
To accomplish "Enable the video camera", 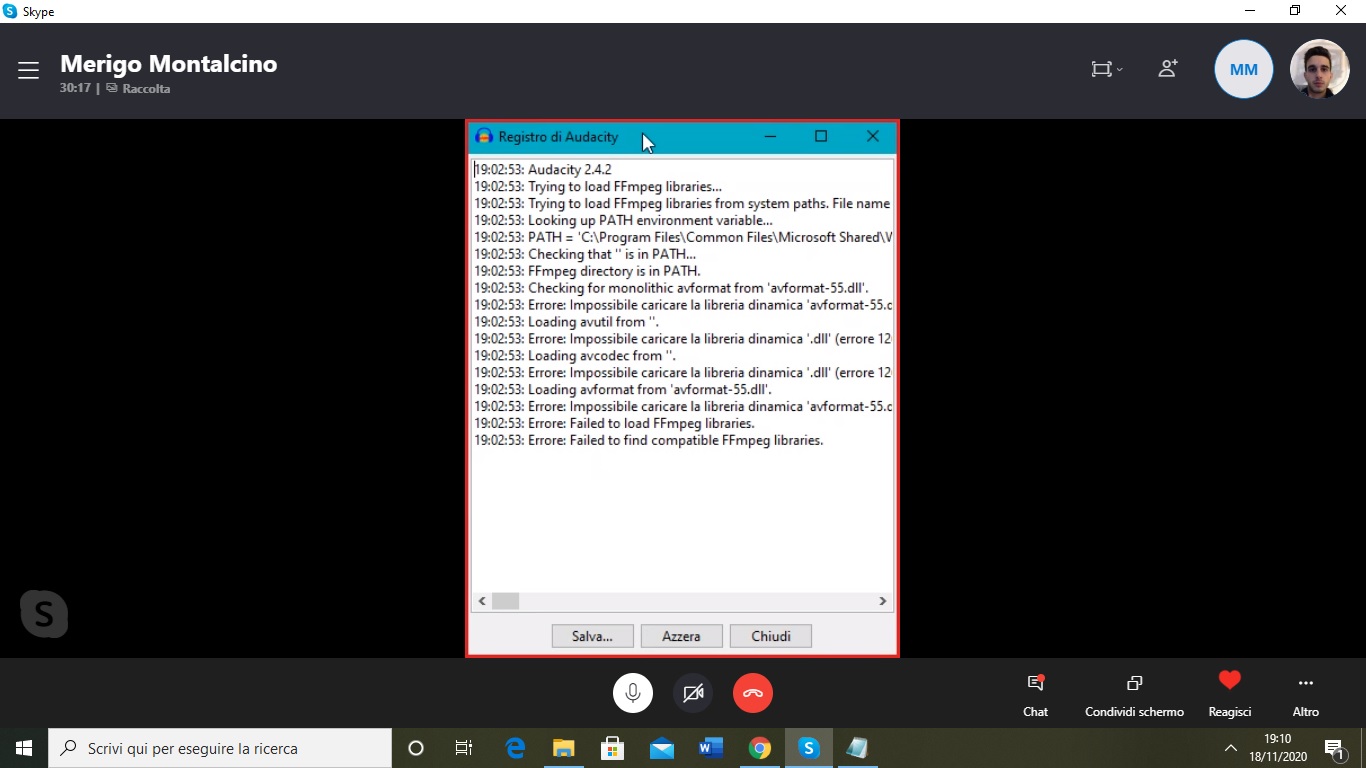I will [693, 692].
